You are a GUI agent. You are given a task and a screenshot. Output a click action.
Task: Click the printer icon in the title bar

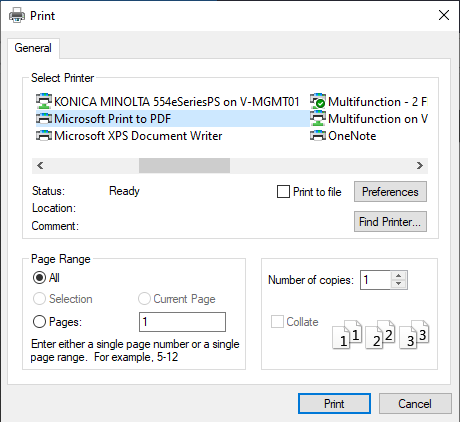point(17,15)
